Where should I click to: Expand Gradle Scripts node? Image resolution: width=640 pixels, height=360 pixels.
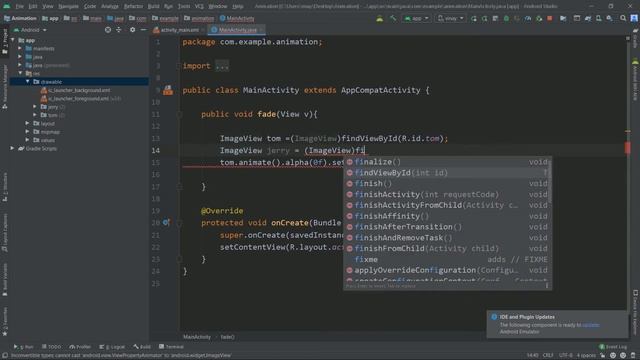[x=12, y=149]
